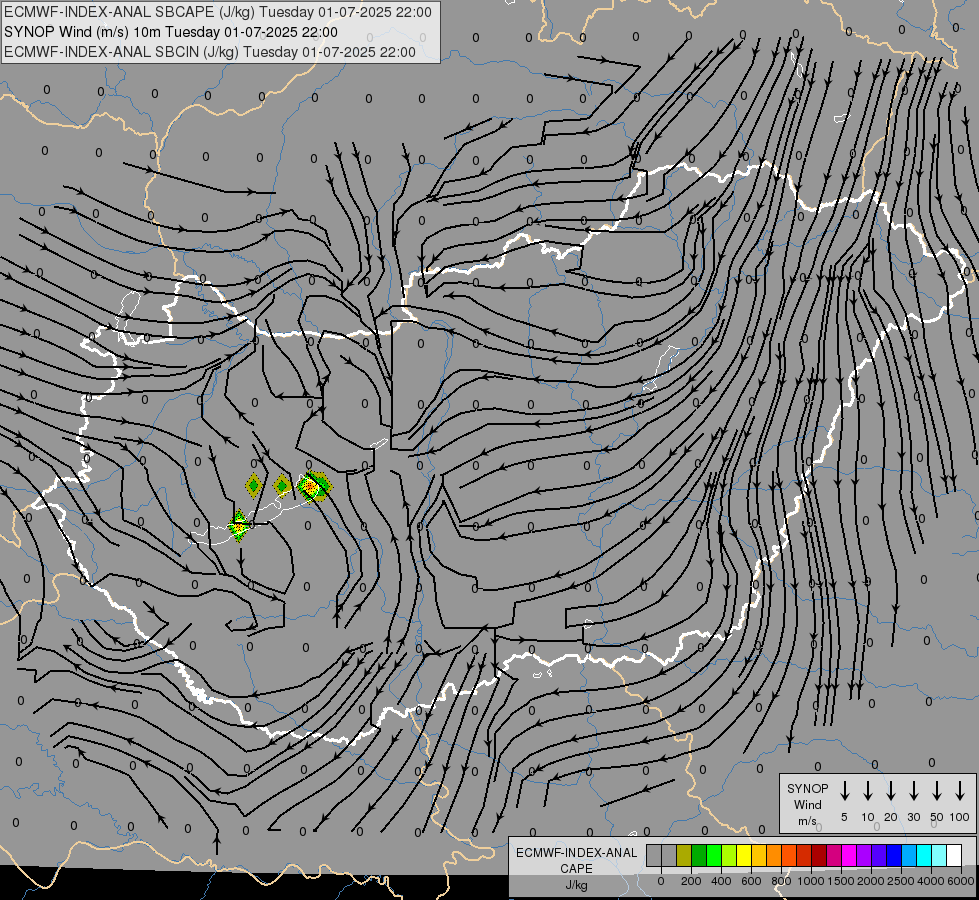Click the 'SYNOP' label in wind legend
979x900 pixels.
pos(807,788)
